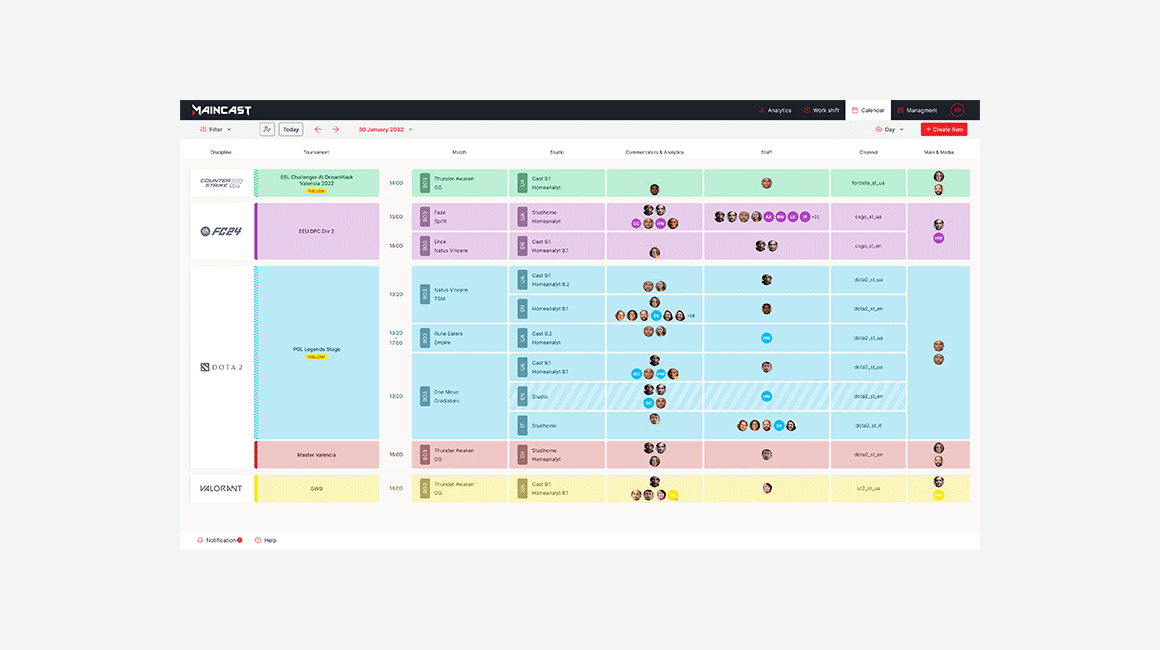Viewport: 1160px width, 650px height.
Task: Expand the 30 January 2022 date picker
Action: pos(385,129)
